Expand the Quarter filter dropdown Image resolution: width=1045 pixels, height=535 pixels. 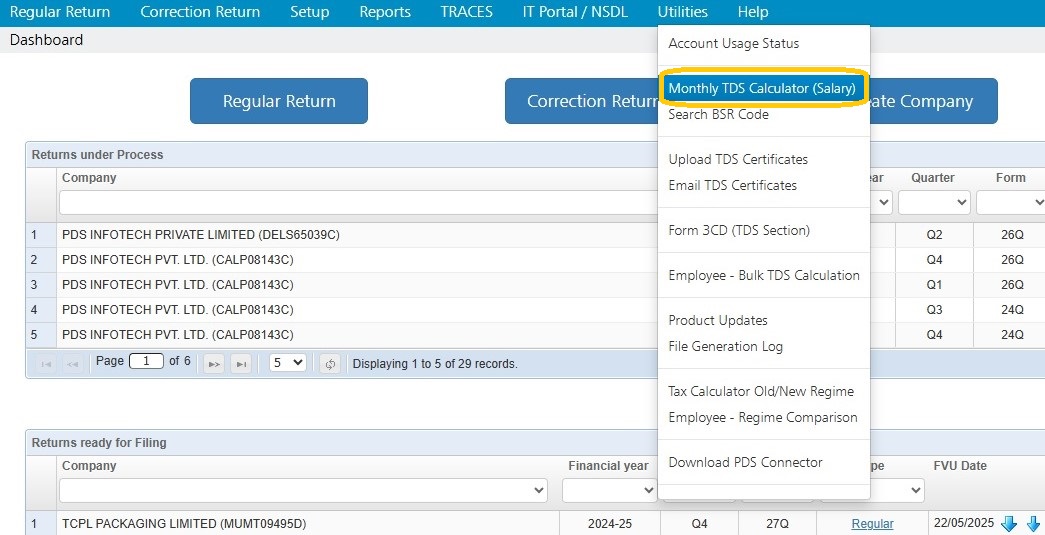pos(933,203)
